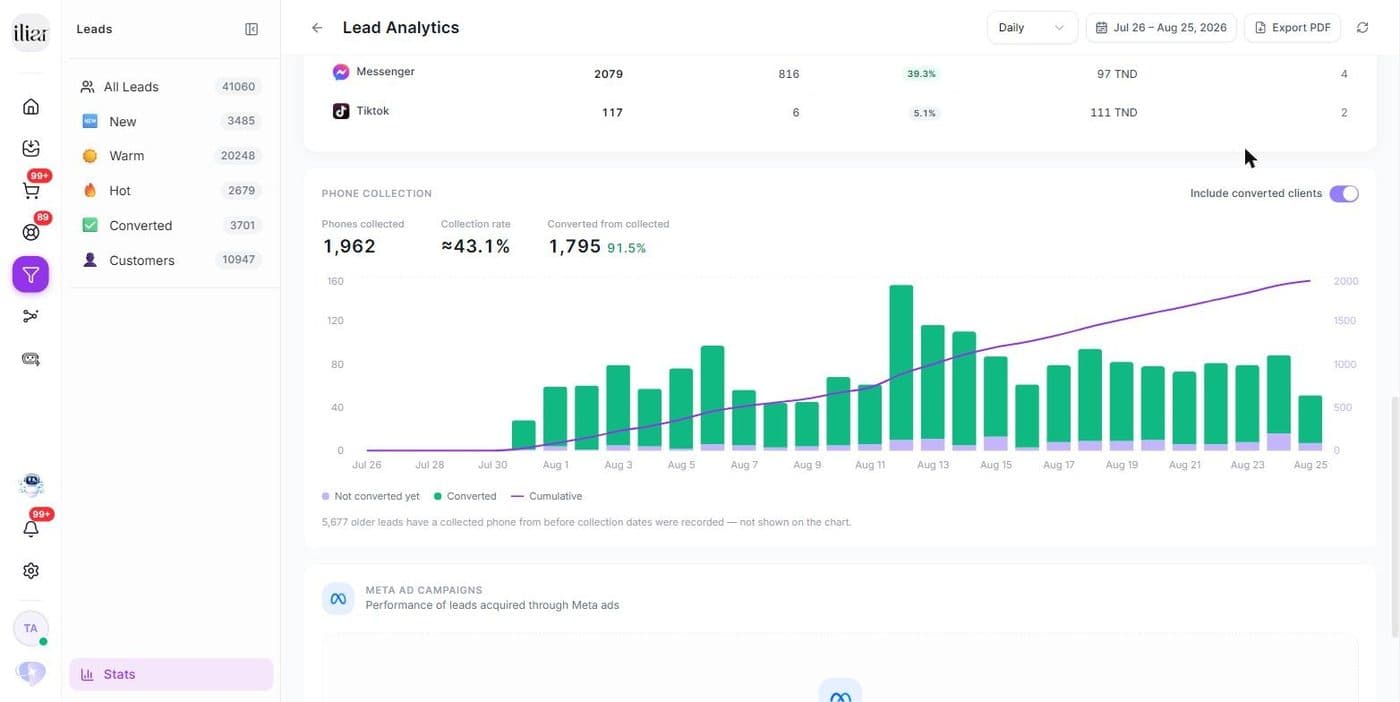Click the refresh icon beside Export PDF
The height and width of the screenshot is (702, 1400).
[x=1362, y=28]
